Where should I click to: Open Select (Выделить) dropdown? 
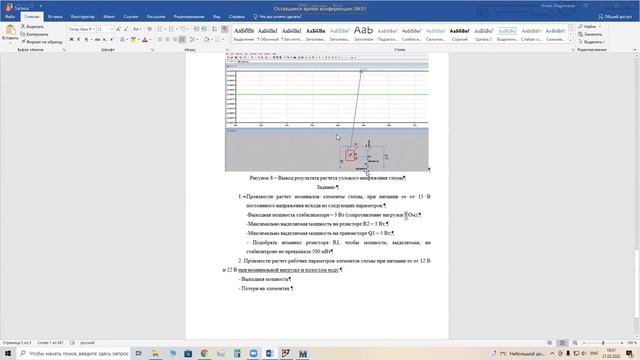point(591,42)
